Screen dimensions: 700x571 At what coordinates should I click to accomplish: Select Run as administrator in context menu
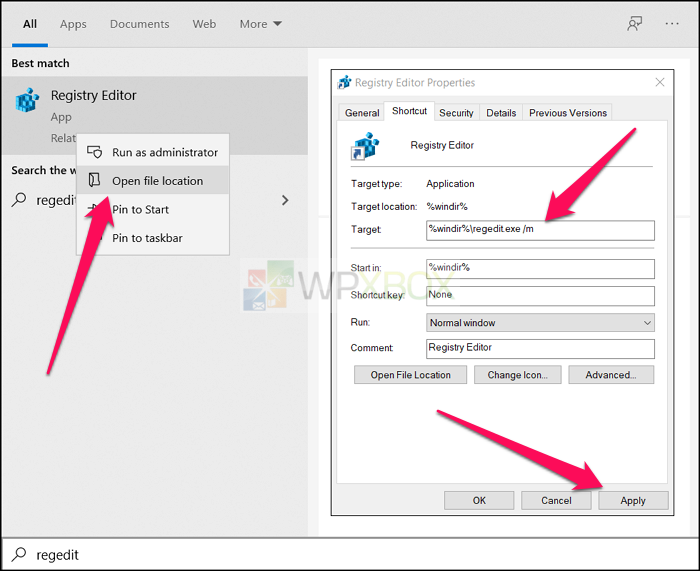(153, 152)
